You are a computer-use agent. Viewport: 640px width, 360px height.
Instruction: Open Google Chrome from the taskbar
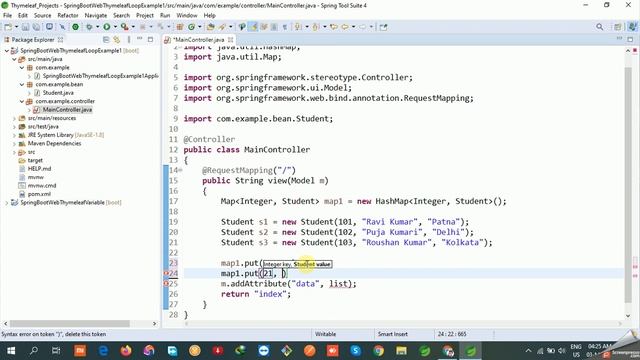click(x=378, y=351)
